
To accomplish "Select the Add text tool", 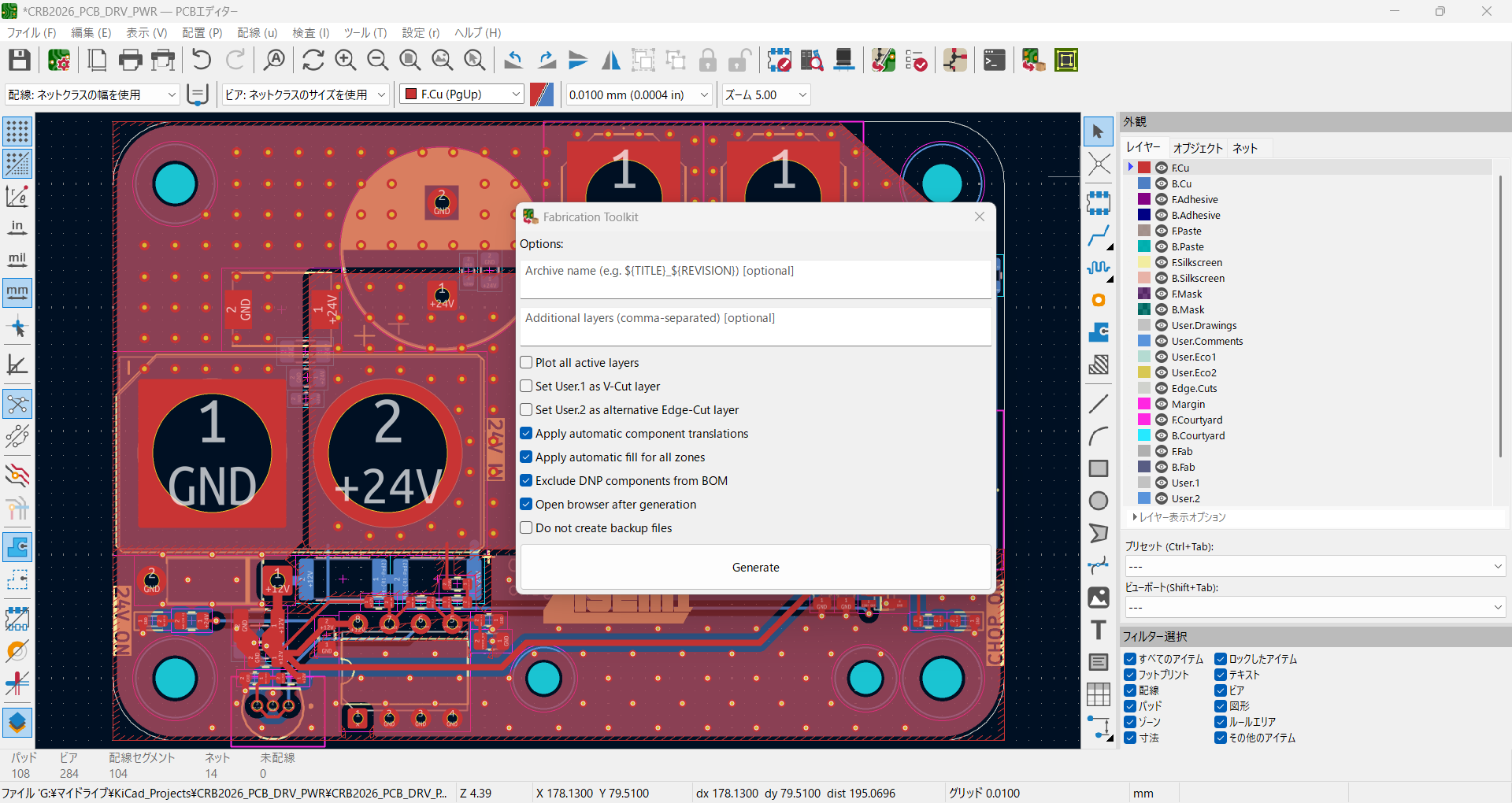I will click(1099, 631).
